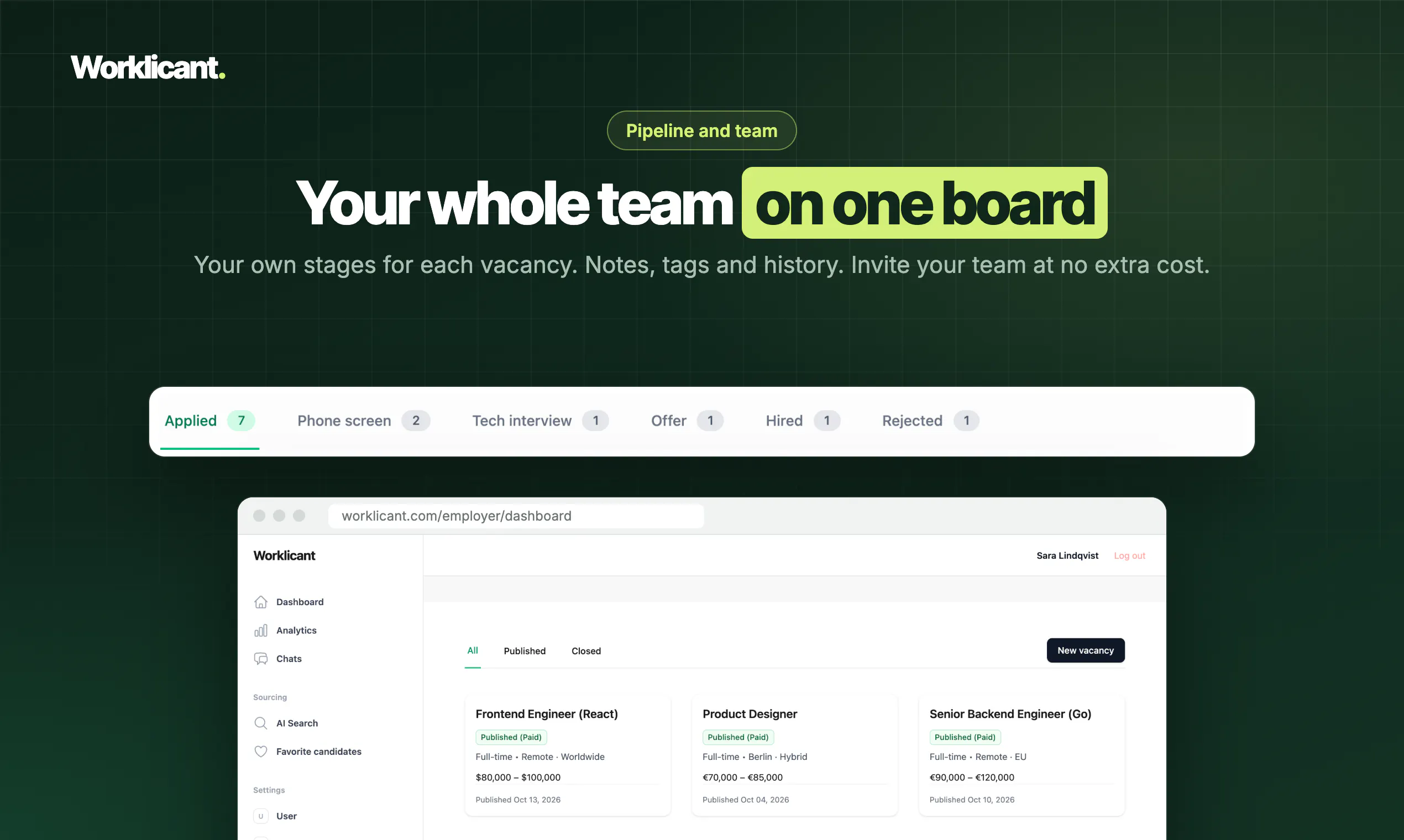Select the Applied stage tab
This screenshot has width=1404, height=840.
point(209,421)
